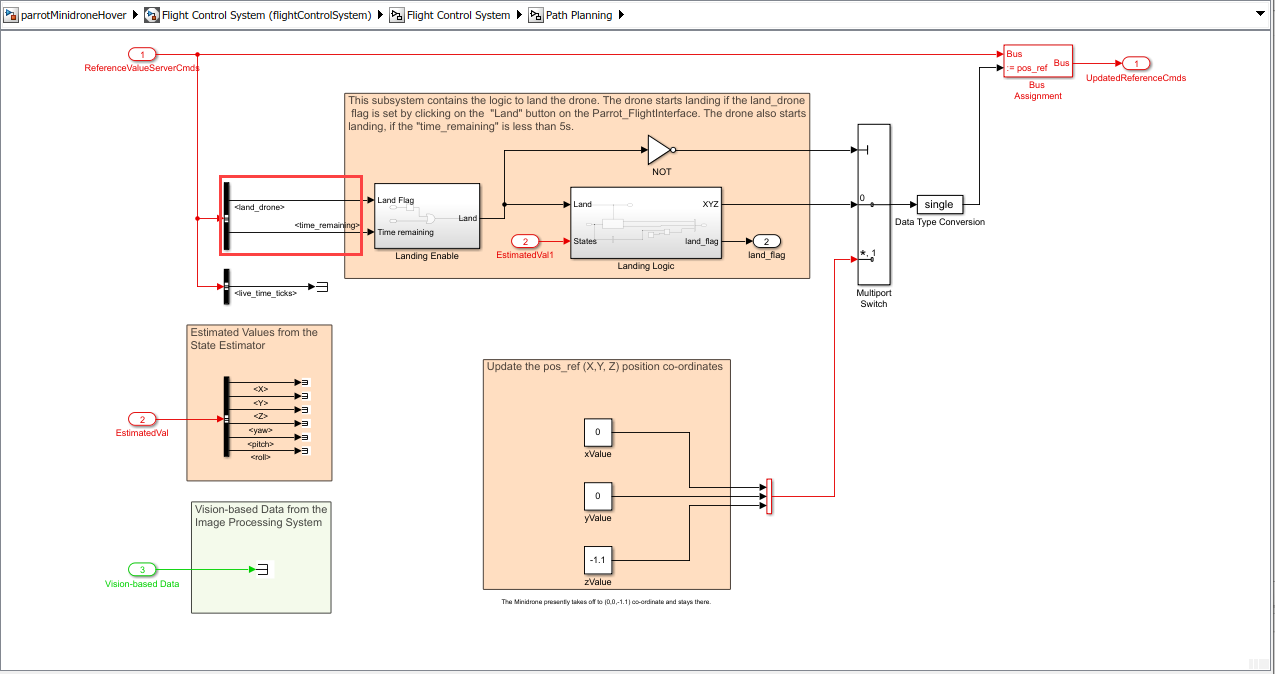
Task: Select the UpdatedReferenceCmds outport block
Action: [1135, 62]
